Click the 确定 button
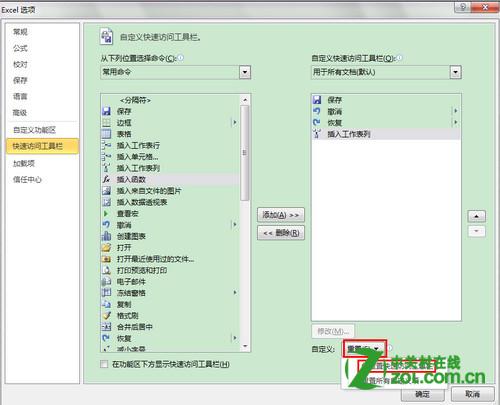The width and height of the screenshot is (500, 405). (422, 394)
